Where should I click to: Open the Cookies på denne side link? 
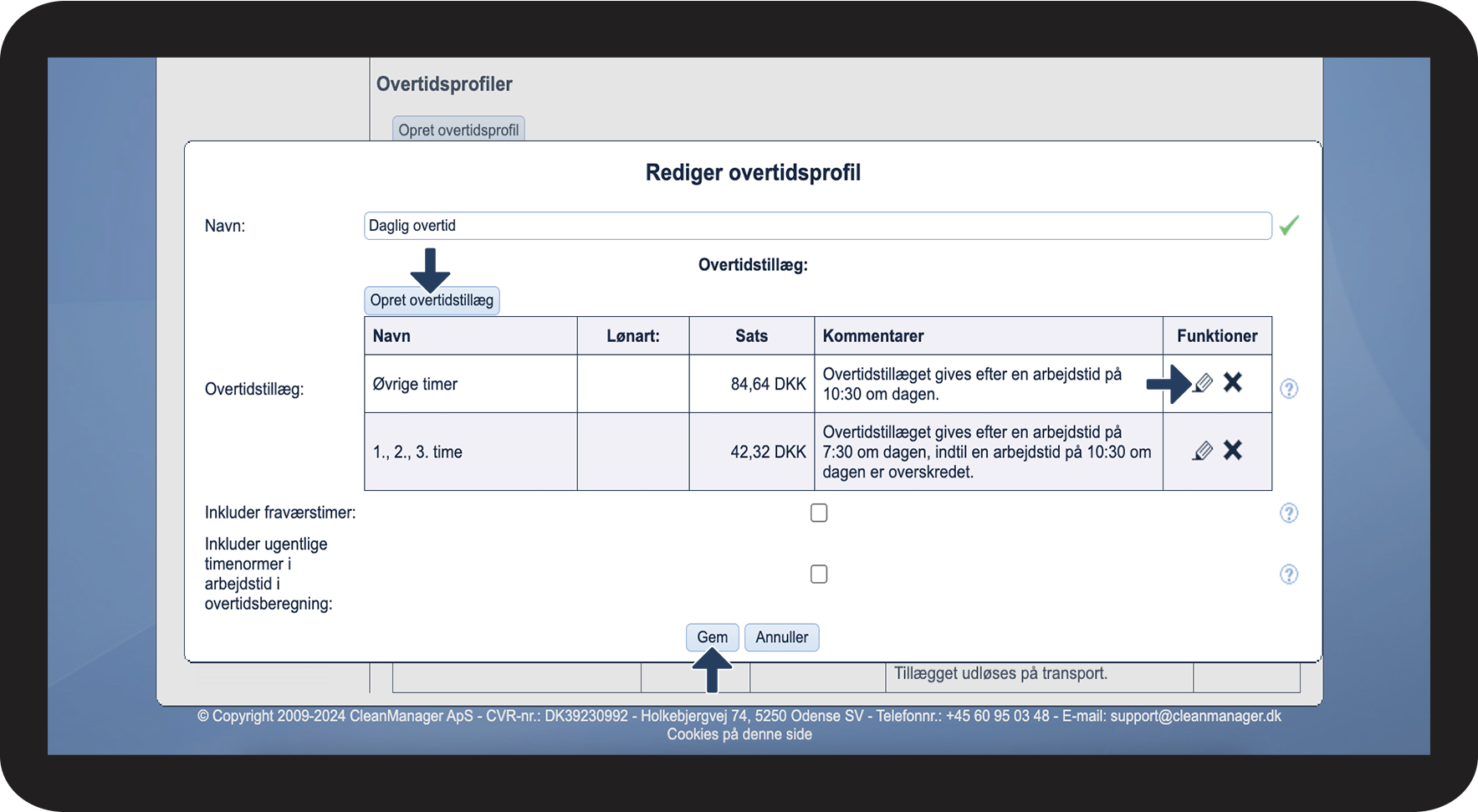click(739, 734)
